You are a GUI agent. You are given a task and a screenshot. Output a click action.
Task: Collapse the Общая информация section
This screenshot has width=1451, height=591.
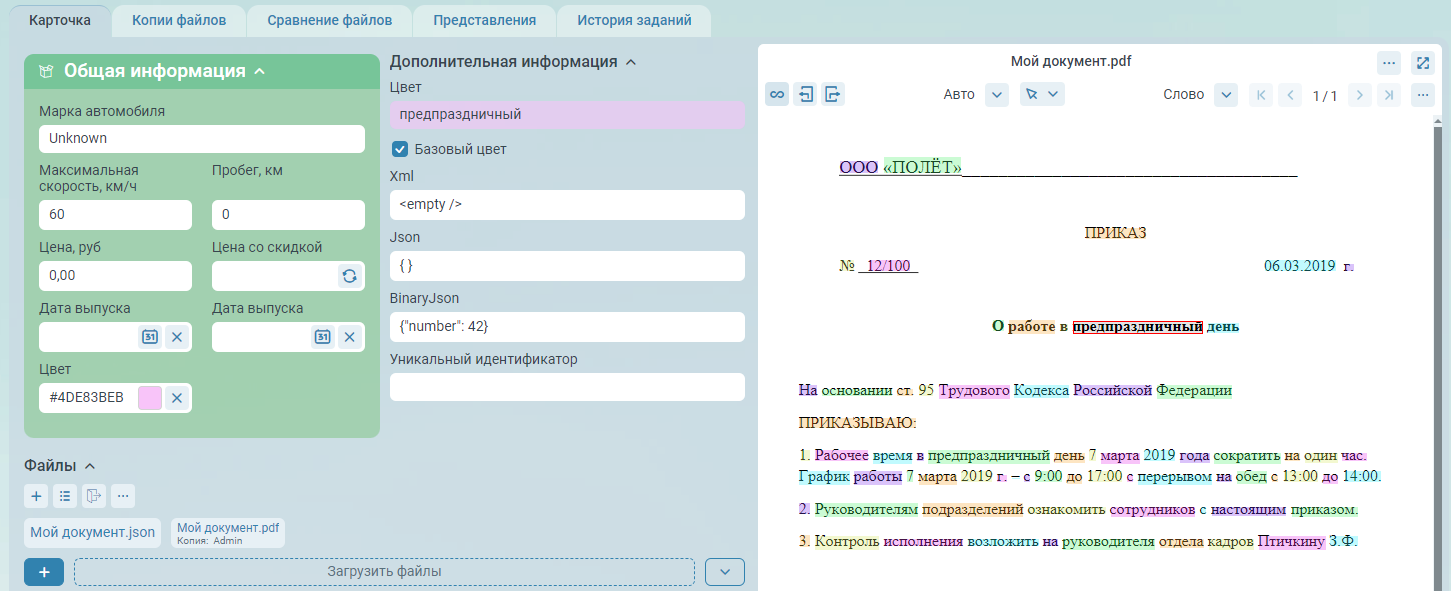click(x=259, y=71)
